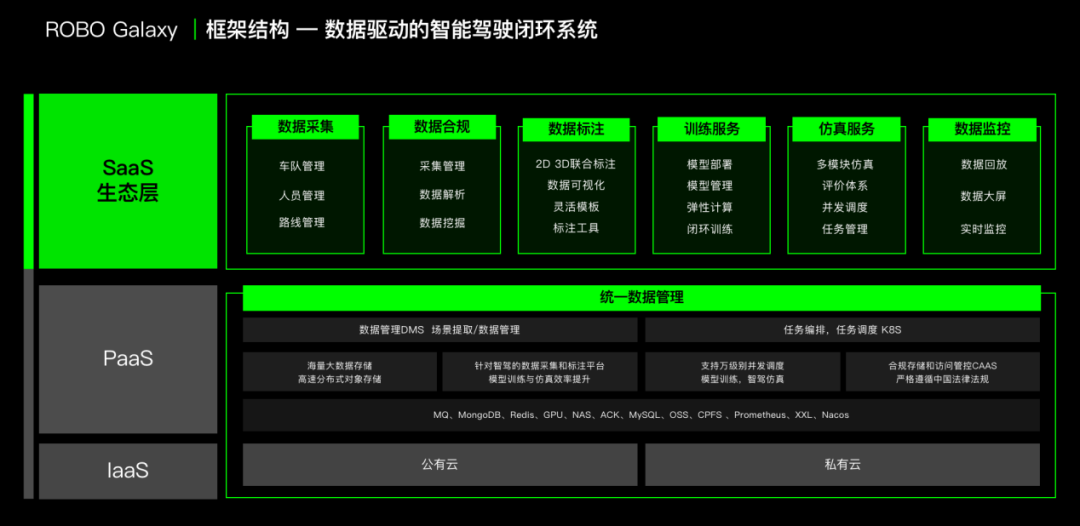Click the ROBO Galaxy title text
1080x526 pixels.
click(x=112, y=30)
